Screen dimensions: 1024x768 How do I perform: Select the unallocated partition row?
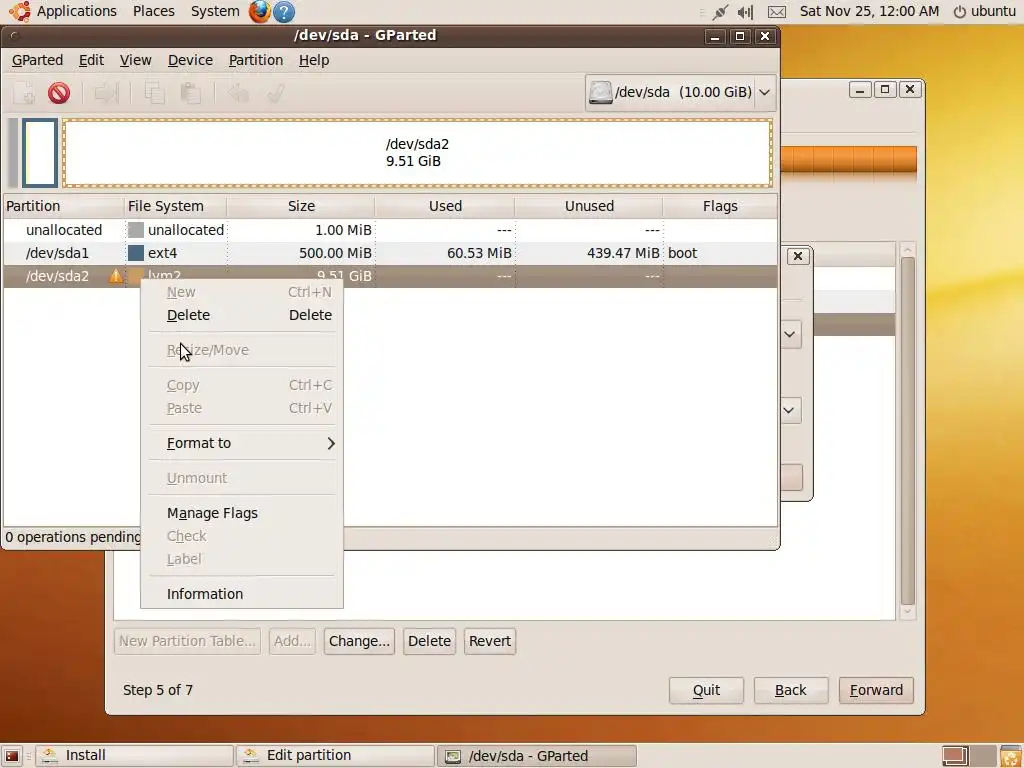391,230
